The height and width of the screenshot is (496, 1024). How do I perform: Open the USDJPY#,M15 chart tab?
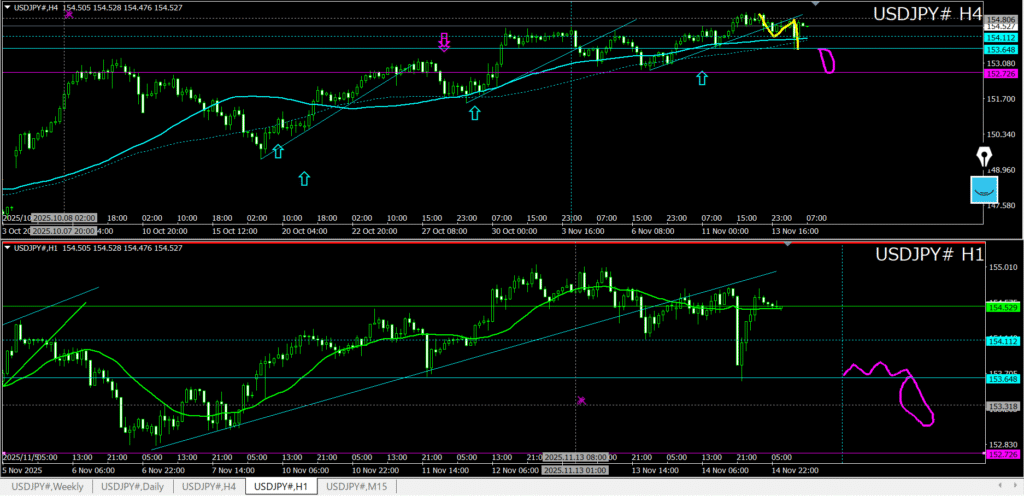358,487
